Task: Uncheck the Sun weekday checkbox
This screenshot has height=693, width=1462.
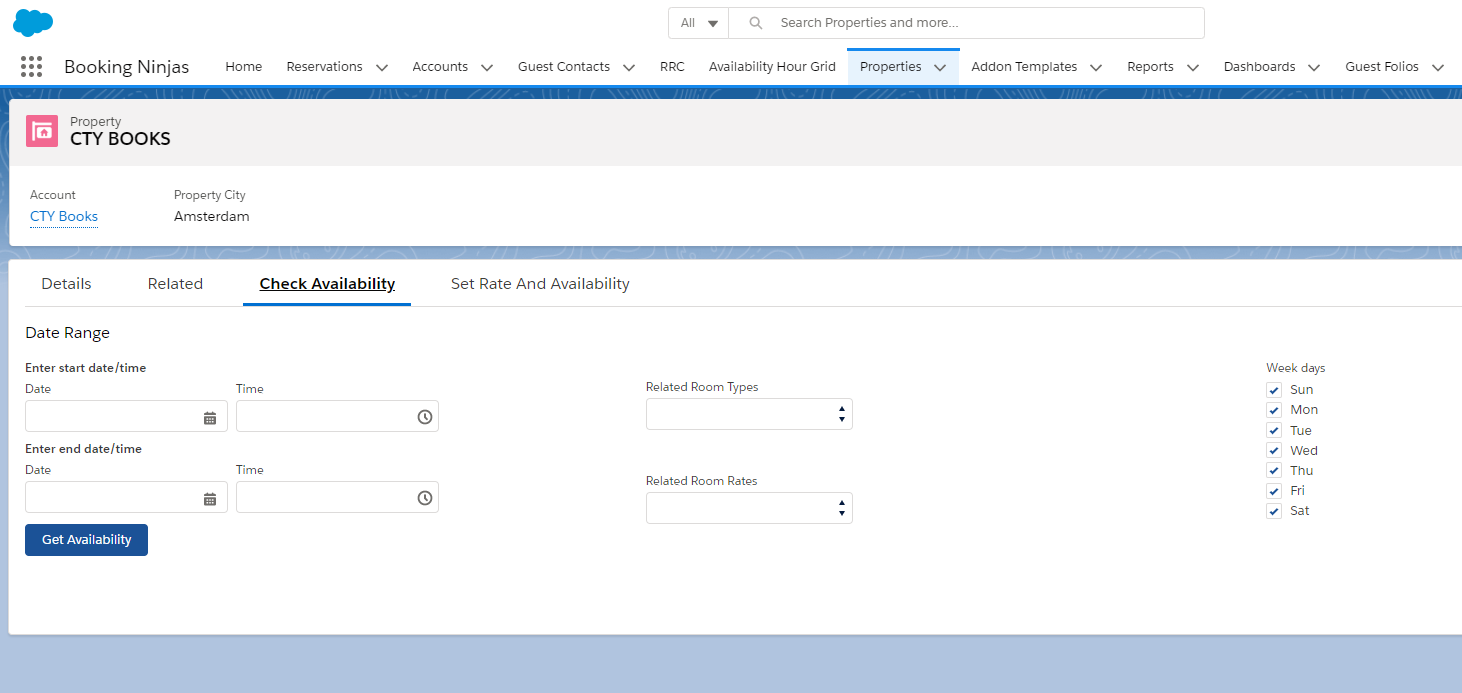Action: [x=1274, y=390]
